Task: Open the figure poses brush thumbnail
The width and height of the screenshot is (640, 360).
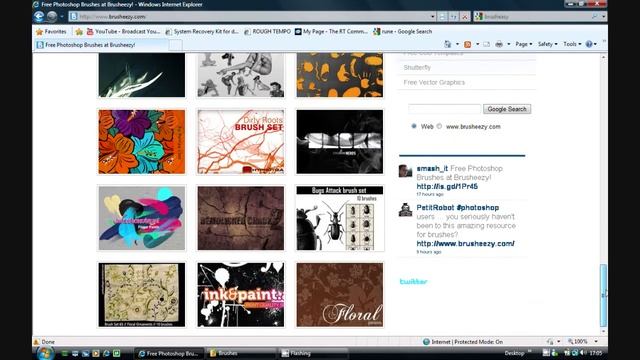Action: click(241, 75)
